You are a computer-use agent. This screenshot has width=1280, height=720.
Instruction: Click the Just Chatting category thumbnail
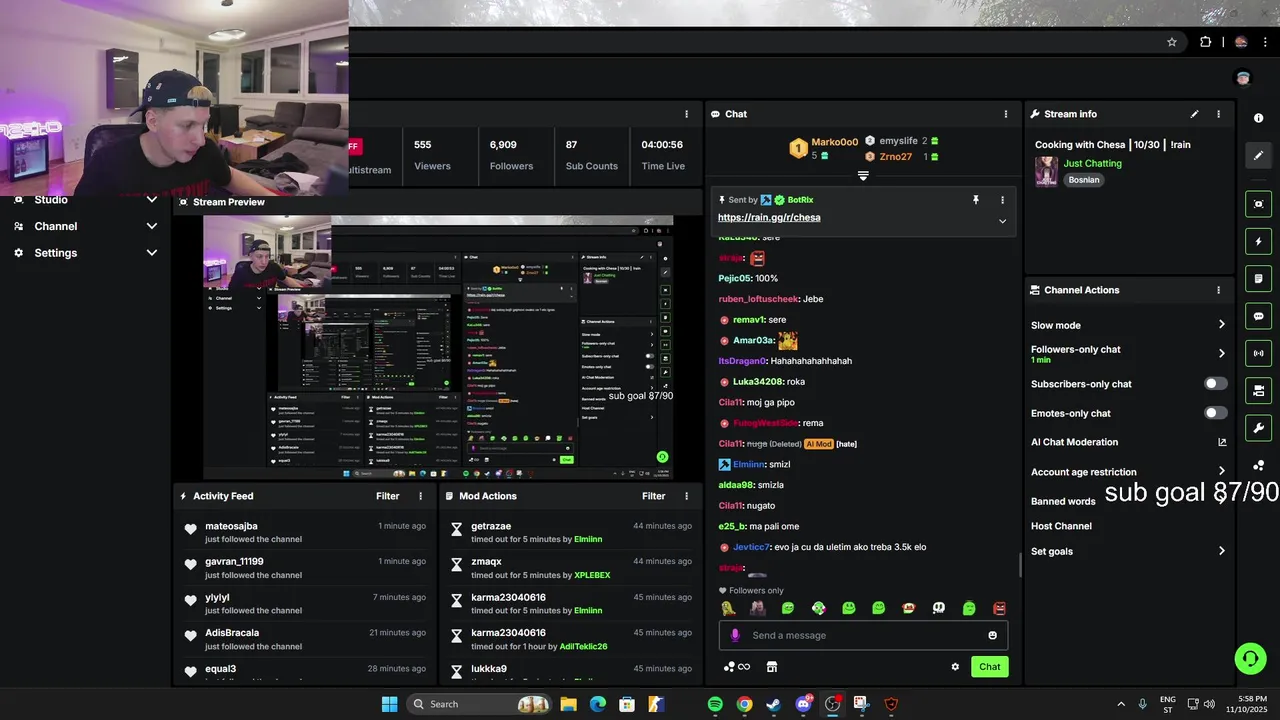tap(1046, 171)
